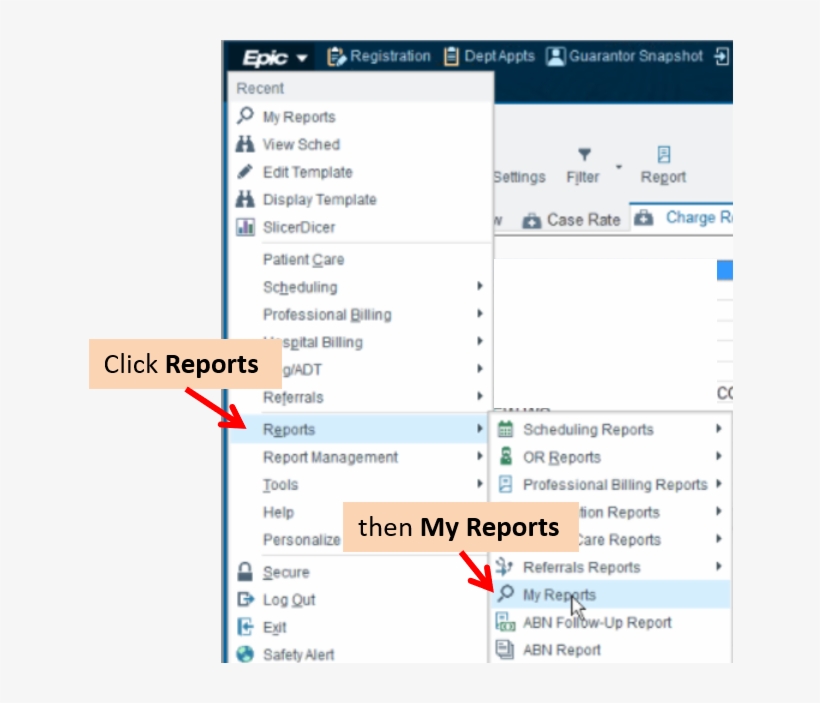This screenshot has height=703, width=820.
Task: Click the ABN Follow-Up Report icon
Action: [505, 621]
